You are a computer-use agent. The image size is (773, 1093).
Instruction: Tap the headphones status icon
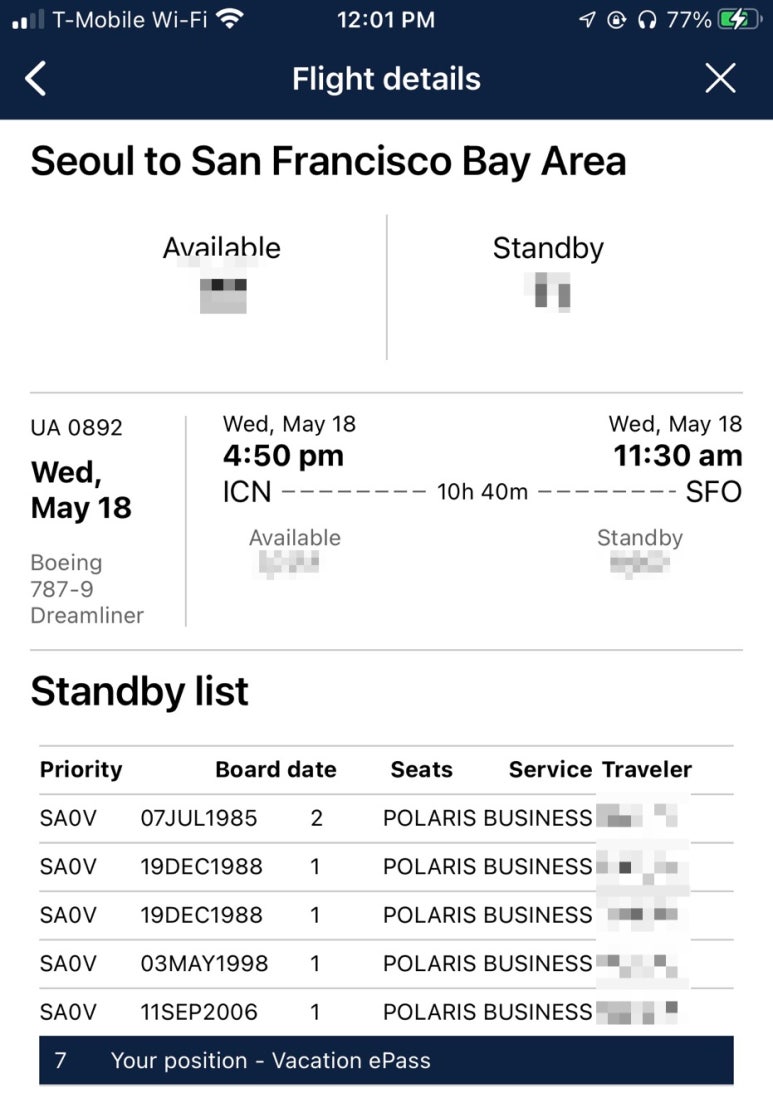(647, 20)
